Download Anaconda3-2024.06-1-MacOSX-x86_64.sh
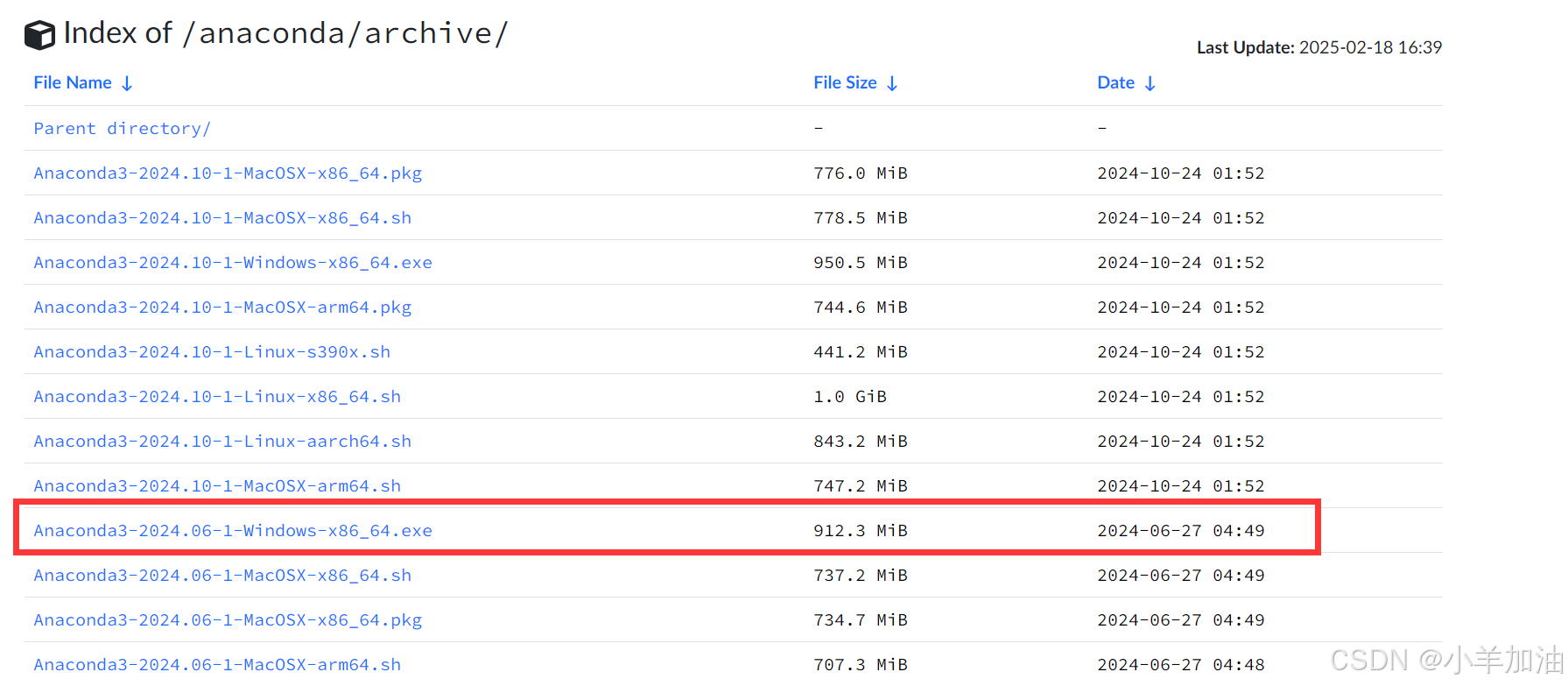1568x686 pixels. tap(222, 576)
